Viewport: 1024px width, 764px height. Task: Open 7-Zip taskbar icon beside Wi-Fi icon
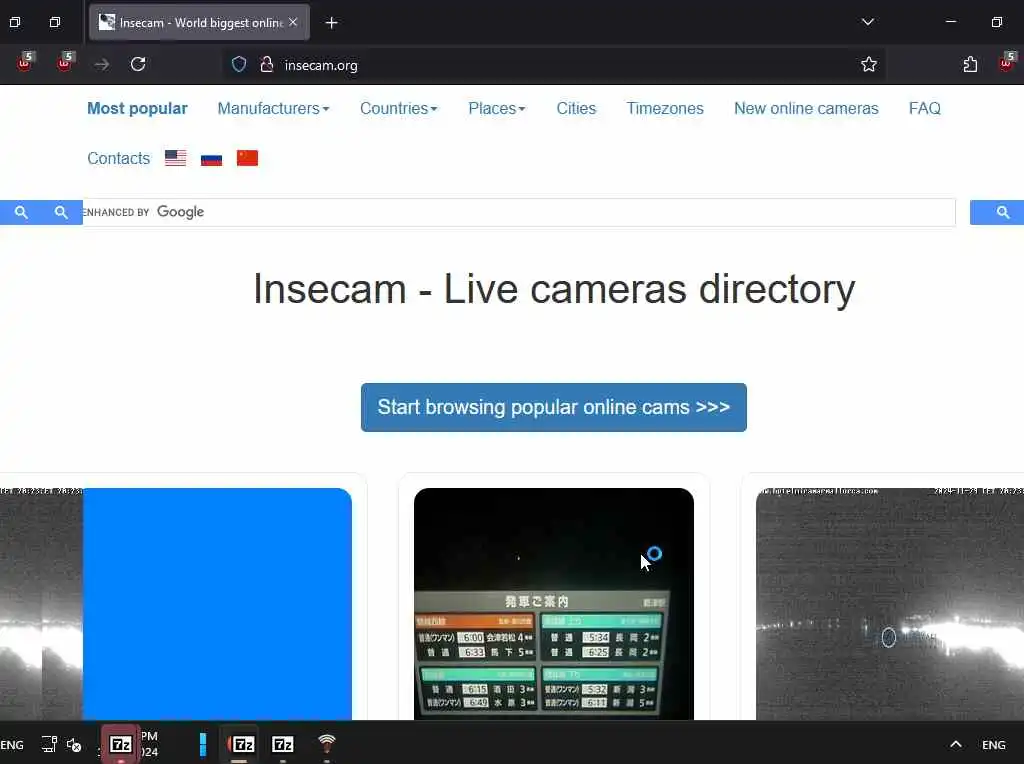[282, 744]
